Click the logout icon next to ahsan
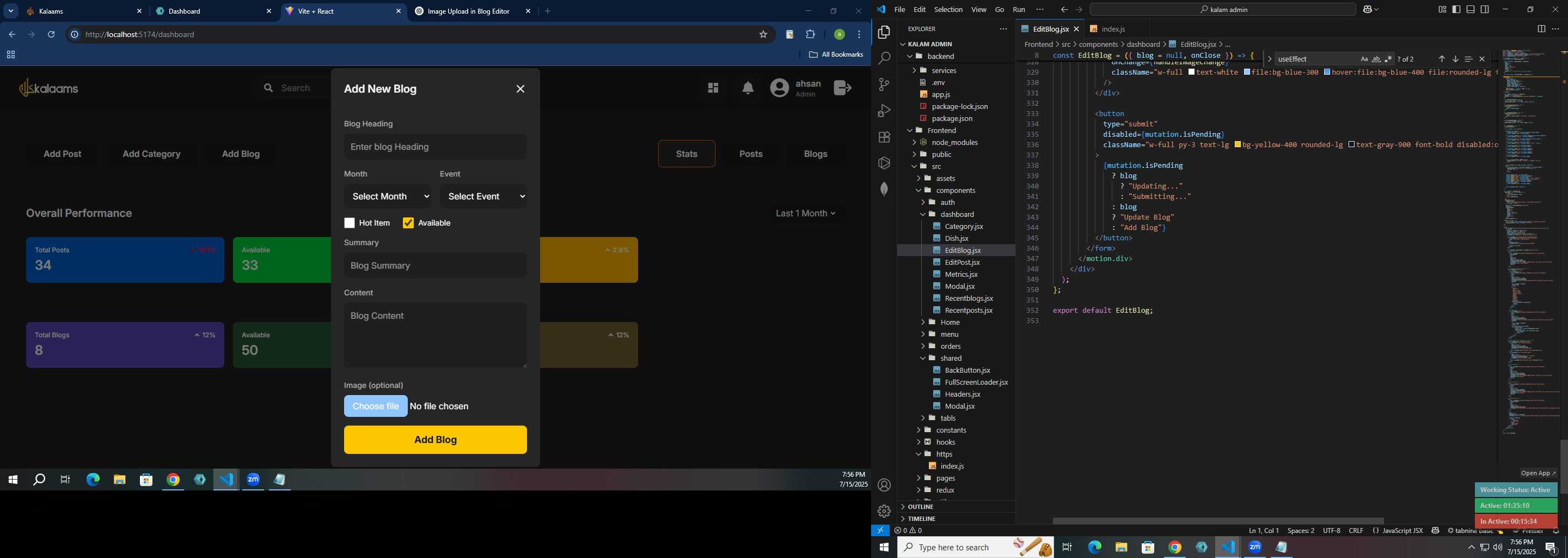Screen dimensions: 1568x558 click(842, 88)
